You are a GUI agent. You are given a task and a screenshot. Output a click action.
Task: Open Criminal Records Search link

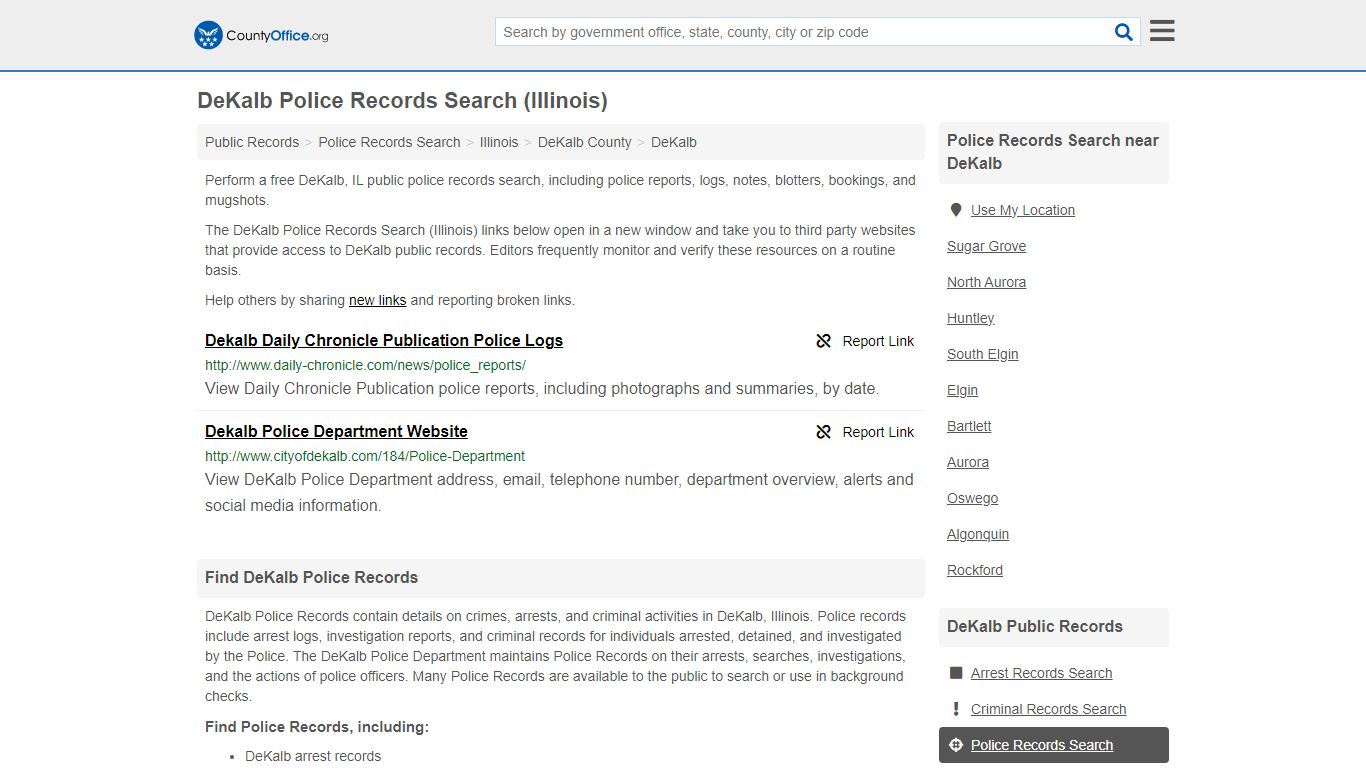pyautogui.click(x=1048, y=709)
